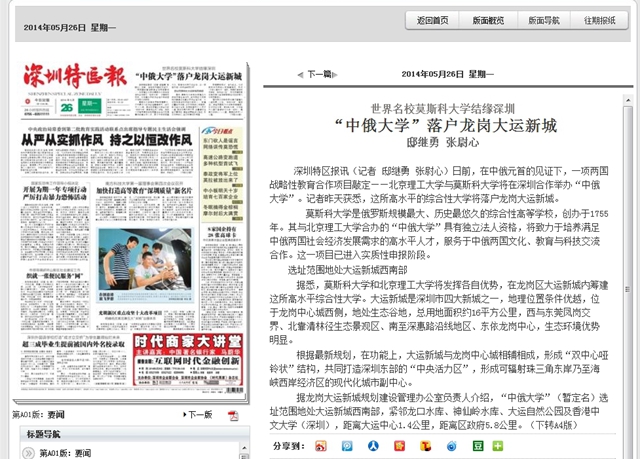The height and width of the screenshot is (459, 640).
Task: Open 版面概览 tab
Action: [488, 20]
